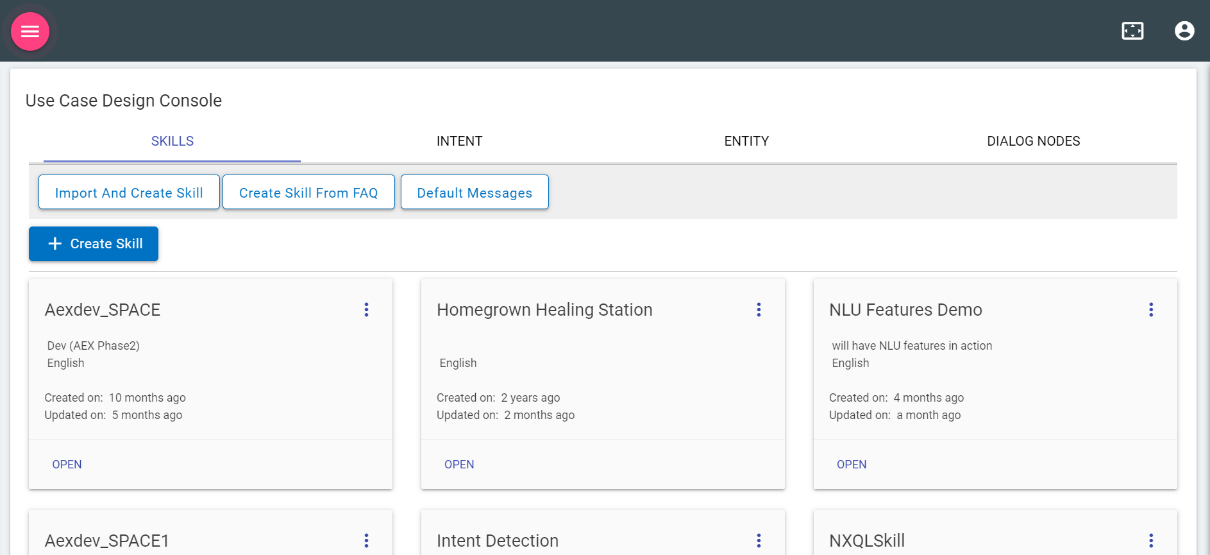Switch to the DIALOG NODES tab

1033,141
